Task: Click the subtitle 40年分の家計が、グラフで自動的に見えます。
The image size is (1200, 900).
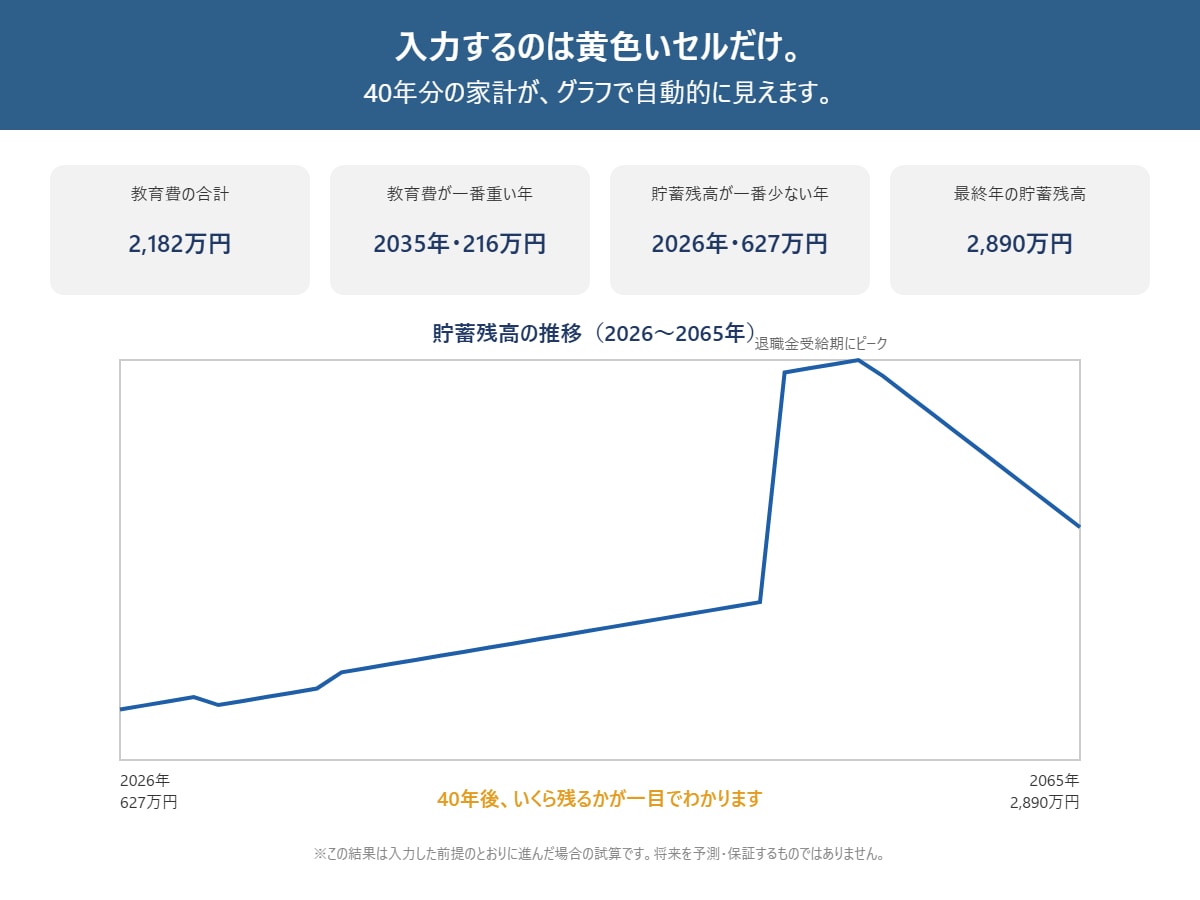Action: (599, 94)
